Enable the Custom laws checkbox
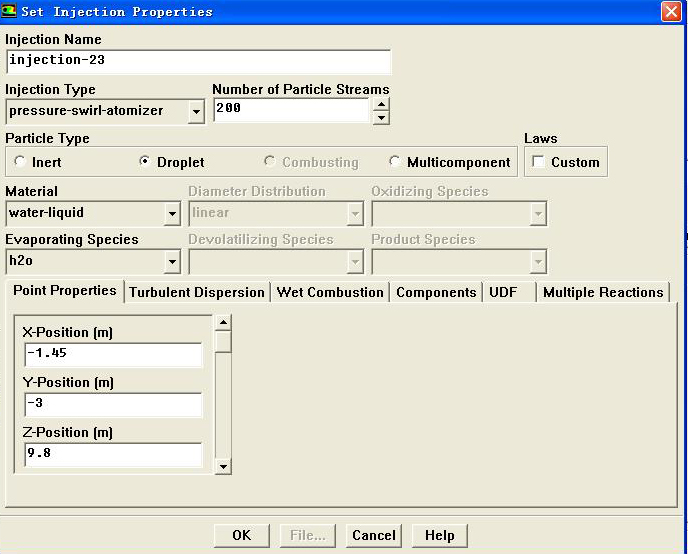 [539, 162]
